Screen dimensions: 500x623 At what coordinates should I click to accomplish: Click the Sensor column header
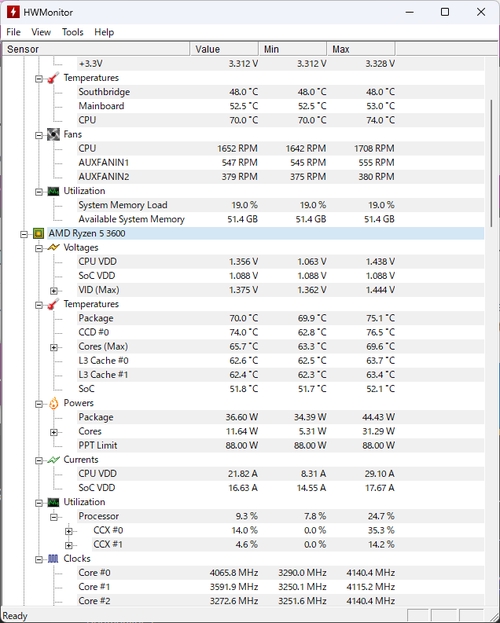pyautogui.click(x=96, y=49)
